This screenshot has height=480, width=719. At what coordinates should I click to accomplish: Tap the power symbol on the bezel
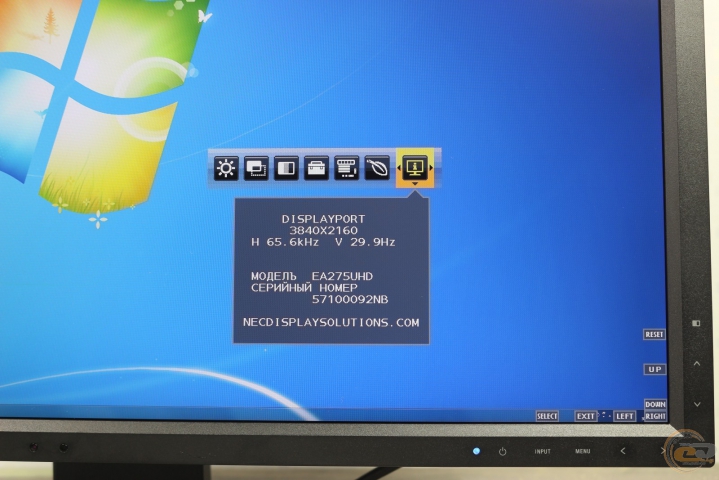point(503,452)
